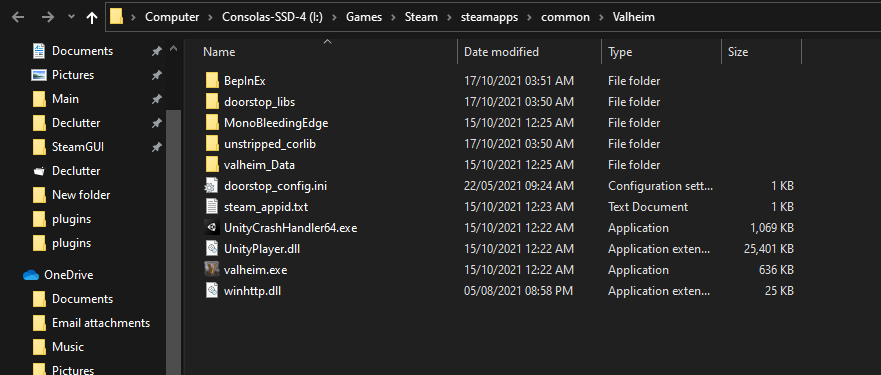881x375 pixels.
Task: Select the MonoBleedingEdge folder icon
Action: [x=212, y=123]
